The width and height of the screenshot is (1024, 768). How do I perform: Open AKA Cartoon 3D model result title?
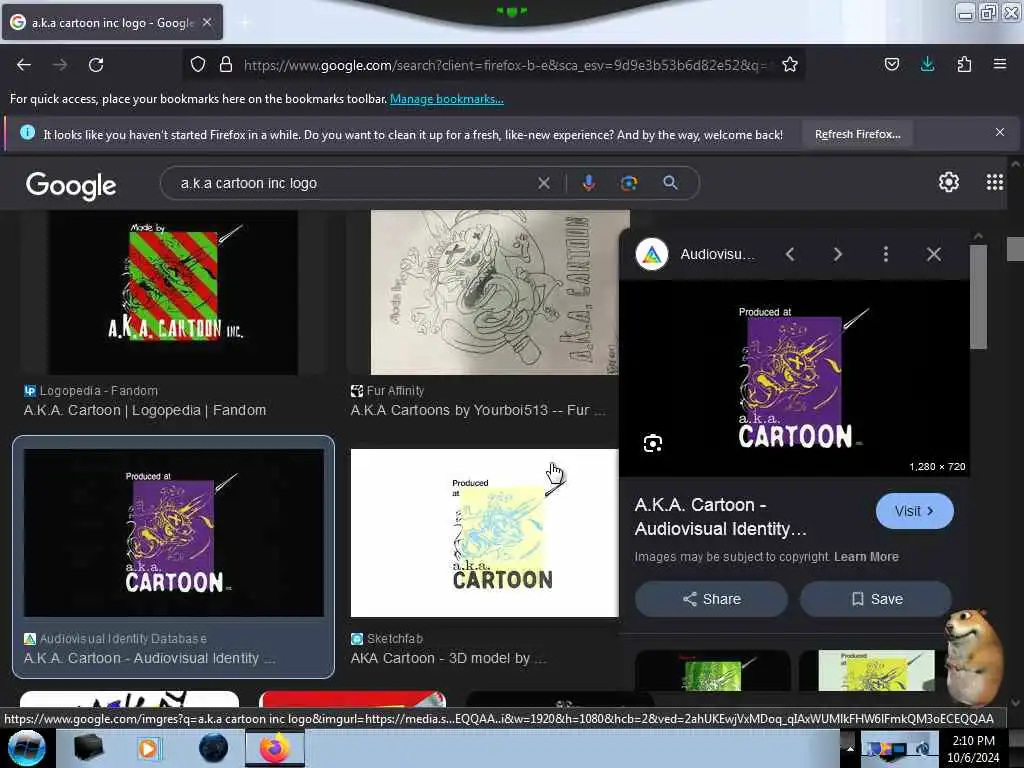coord(449,658)
